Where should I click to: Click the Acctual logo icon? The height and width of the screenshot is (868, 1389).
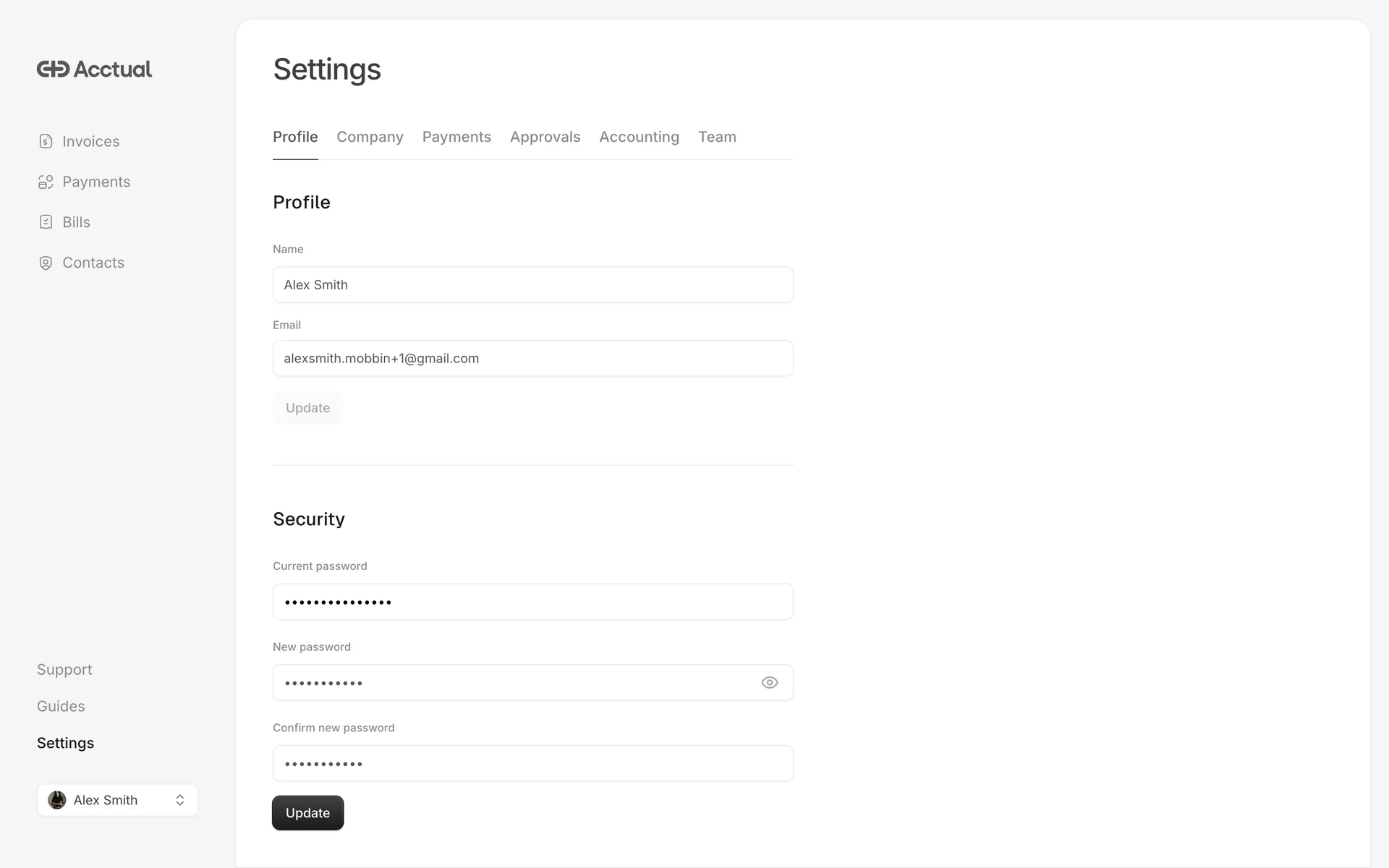pos(54,69)
